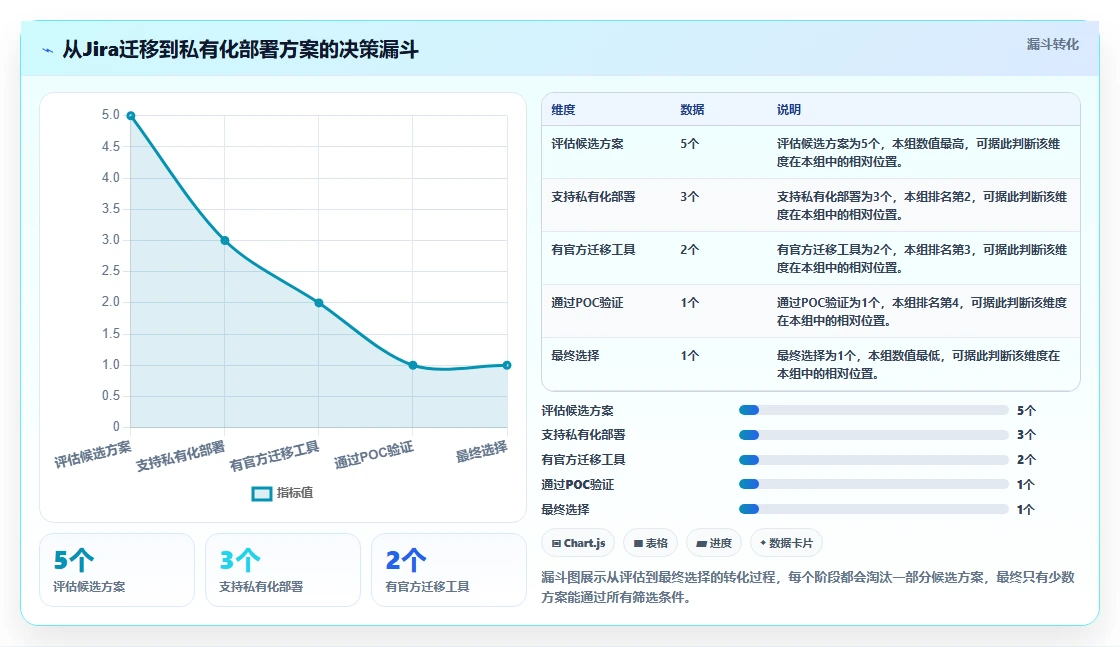Click the icon before the Jira funnel title

point(48,50)
